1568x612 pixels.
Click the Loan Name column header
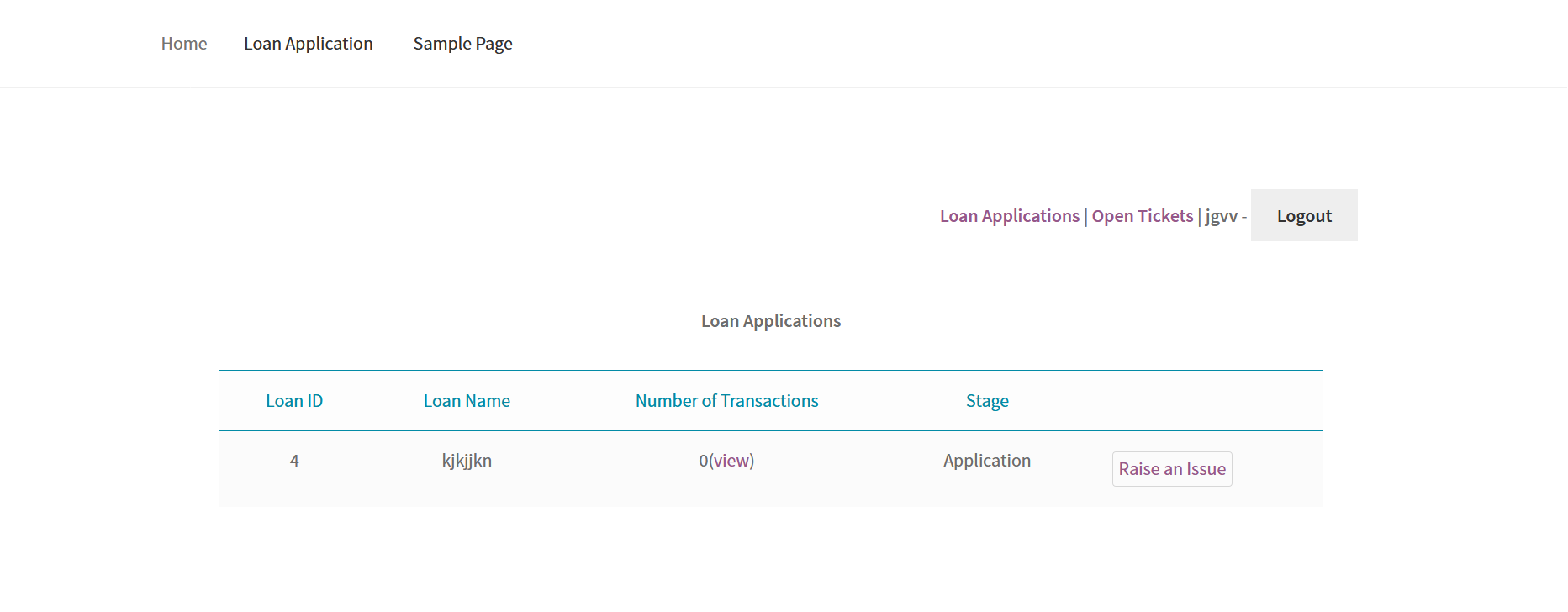[467, 401]
